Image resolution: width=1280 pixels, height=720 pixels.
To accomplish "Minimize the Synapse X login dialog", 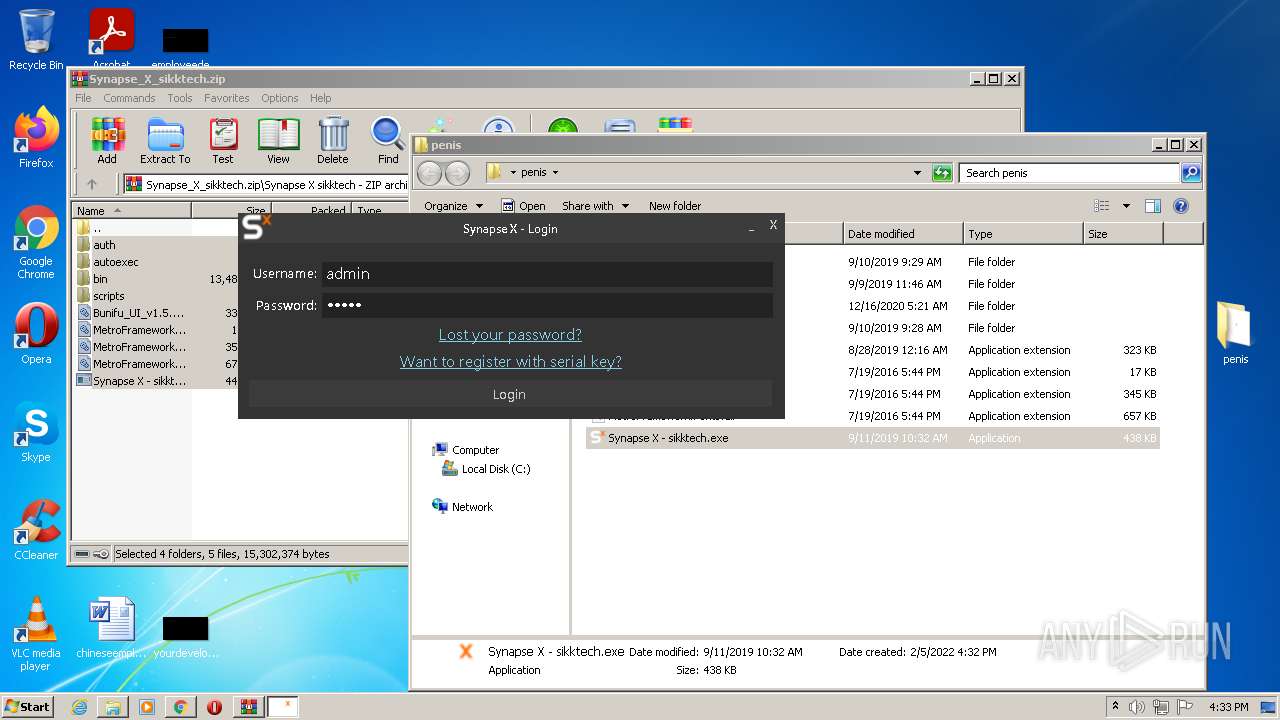I will coord(751,228).
